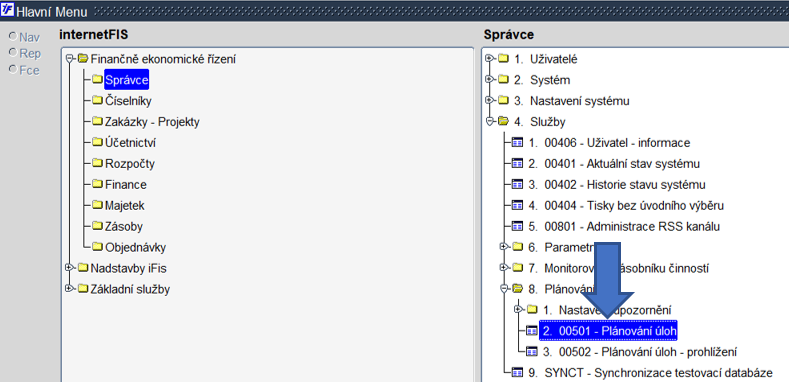
Task: Click the folder icon beside Objednávky
Action: click(x=97, y=247)
